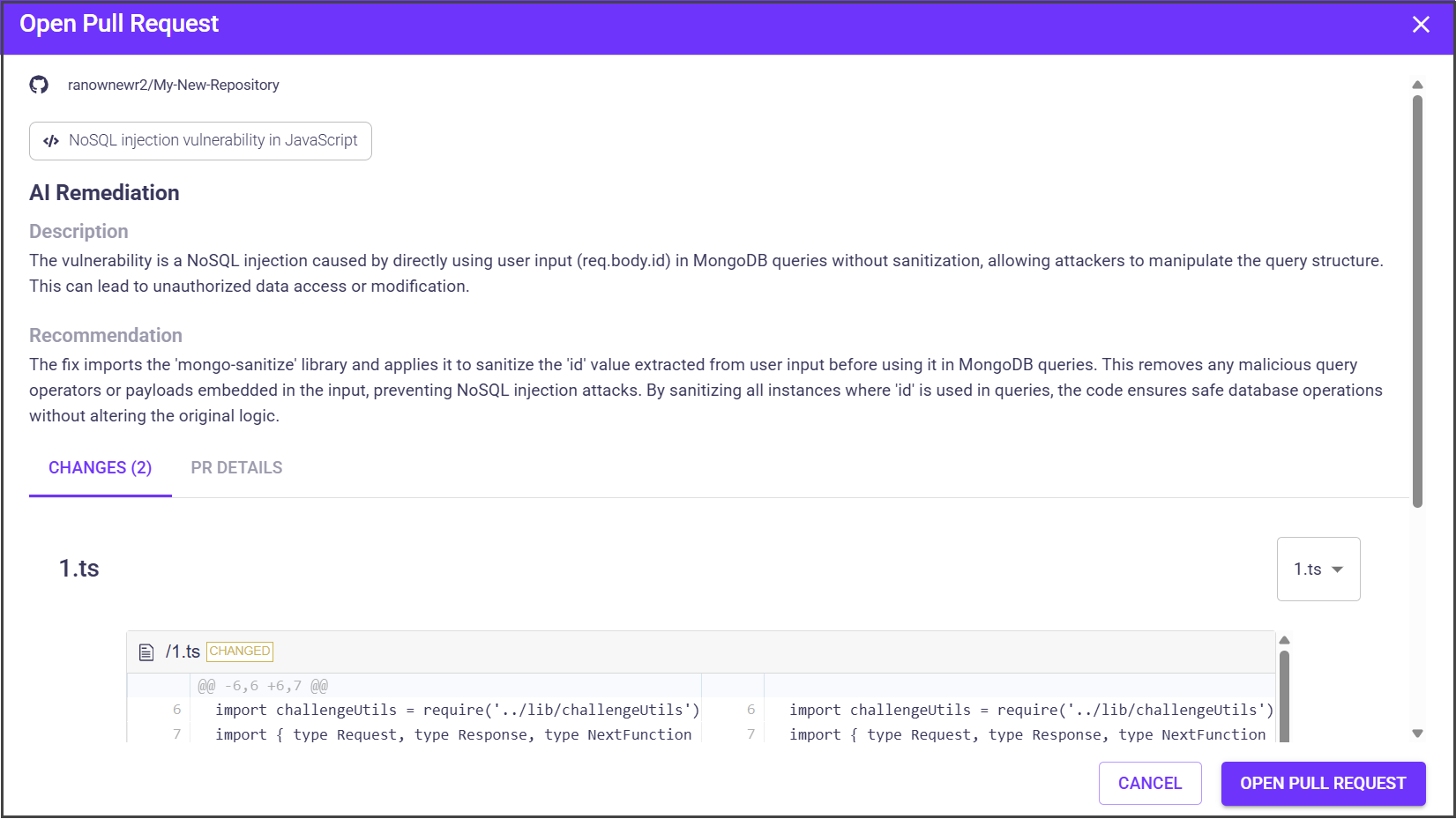Image resolution: width=1456 pixels, height=819 pixels.
Task: Click the dialog scrollbar's up arrow
Action: click(x=1417, y=85)
